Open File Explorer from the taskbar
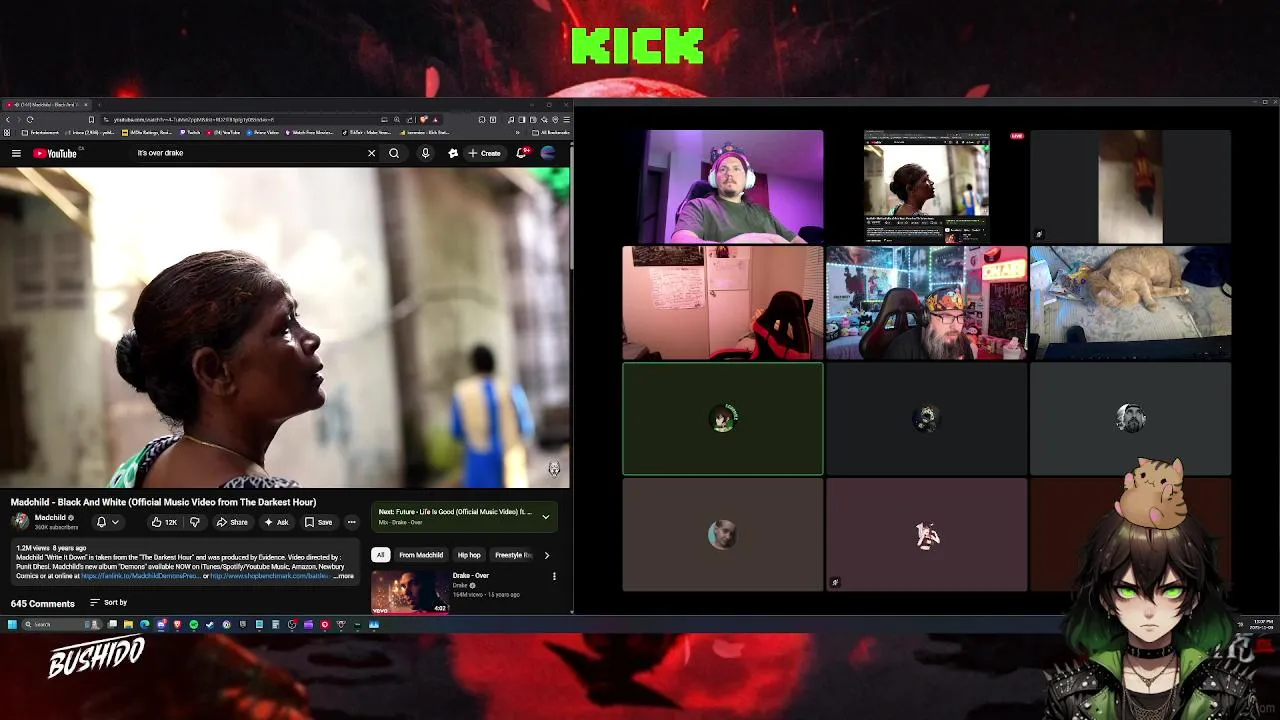Viewport: 1280px width, 720px height. [128, 624]
